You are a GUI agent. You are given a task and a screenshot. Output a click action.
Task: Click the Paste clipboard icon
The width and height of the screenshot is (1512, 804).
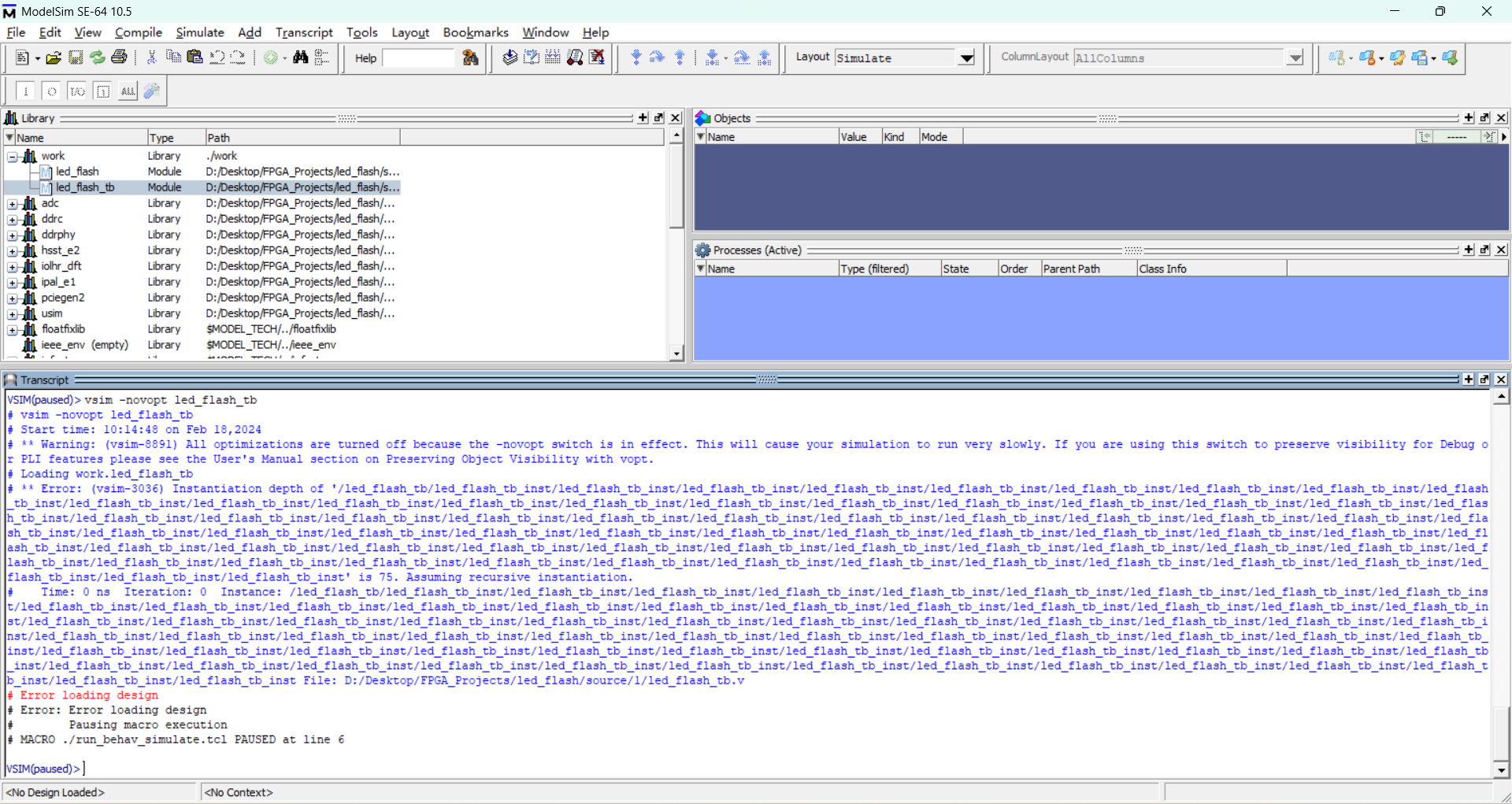pyautogui.click(x=195, y=57)
